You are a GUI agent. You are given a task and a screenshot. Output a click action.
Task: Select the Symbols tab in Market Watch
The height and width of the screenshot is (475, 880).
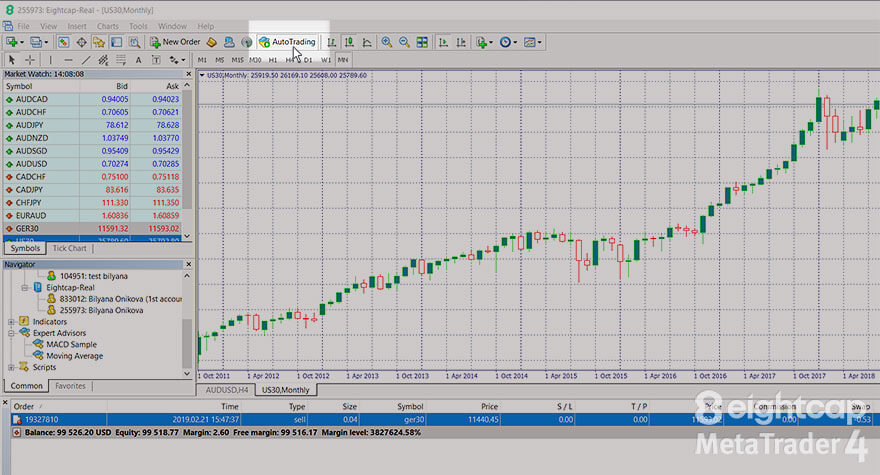(x=25, y=248)
